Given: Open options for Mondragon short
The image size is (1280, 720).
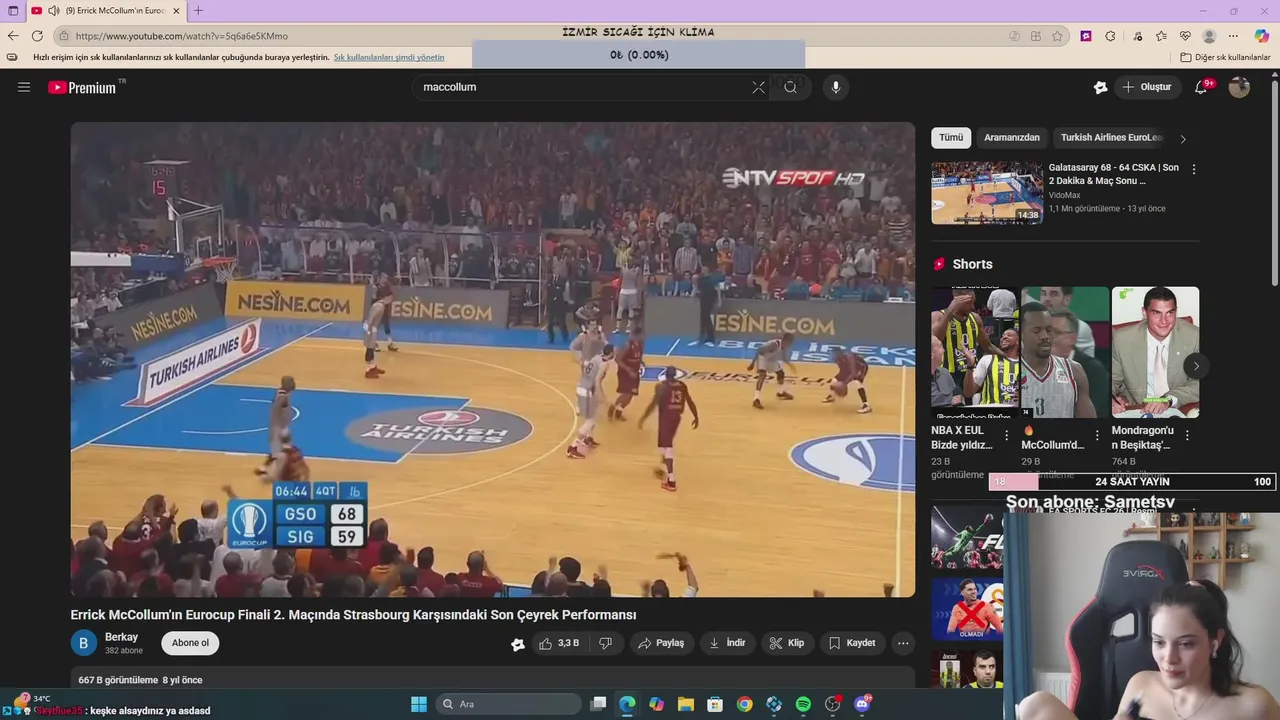Looking at the screenshot, I should click(x=1187, y=436).
